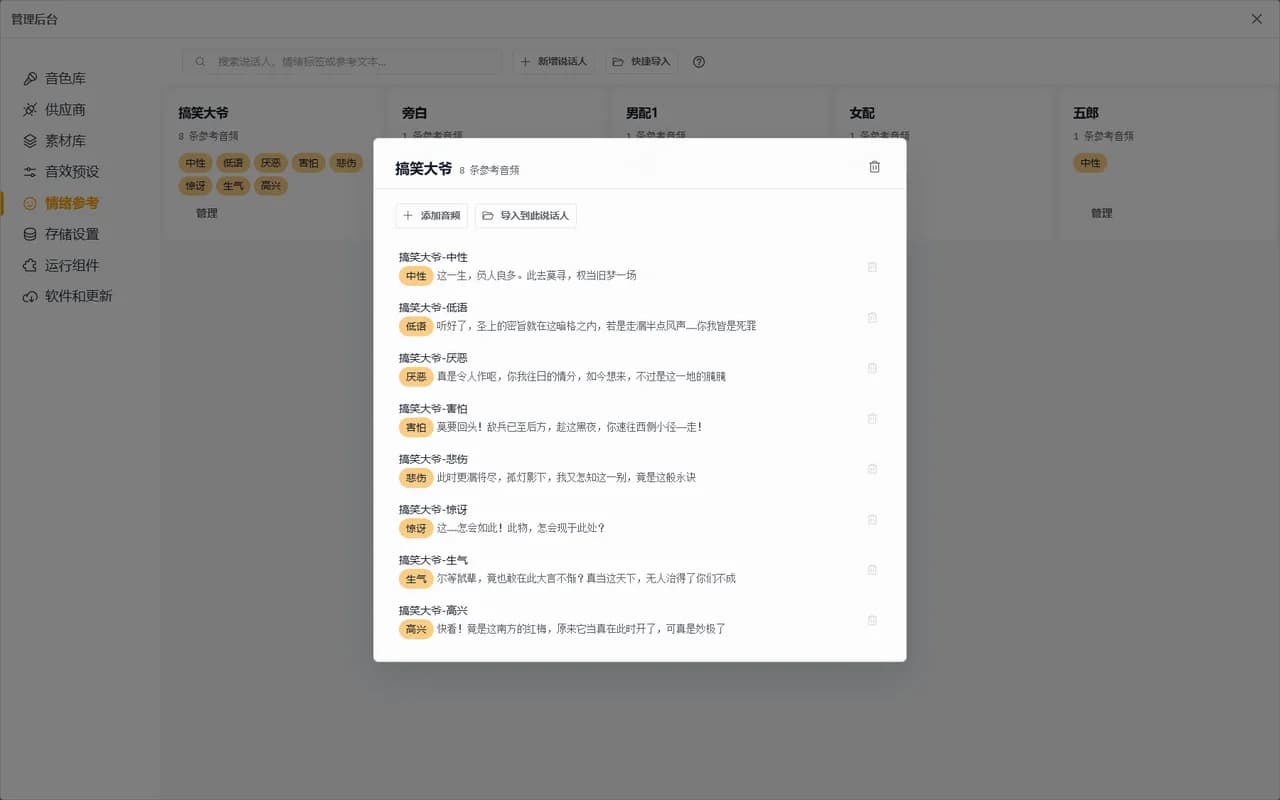The image size is (1280, 800).
Task: Remove the 搞笑大爷-生气 audio entry
Action: point(872,570)
